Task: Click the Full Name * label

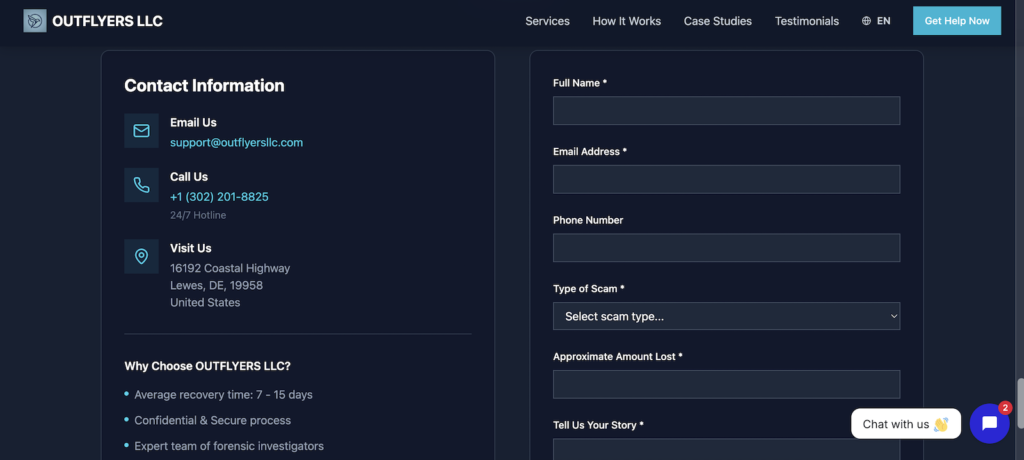Action: [x=580, y=83]
